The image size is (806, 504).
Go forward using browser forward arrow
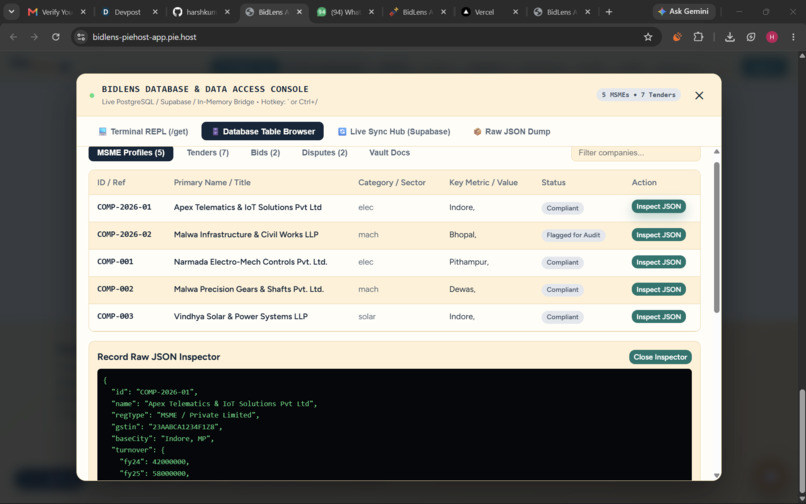tap(34, 37)
